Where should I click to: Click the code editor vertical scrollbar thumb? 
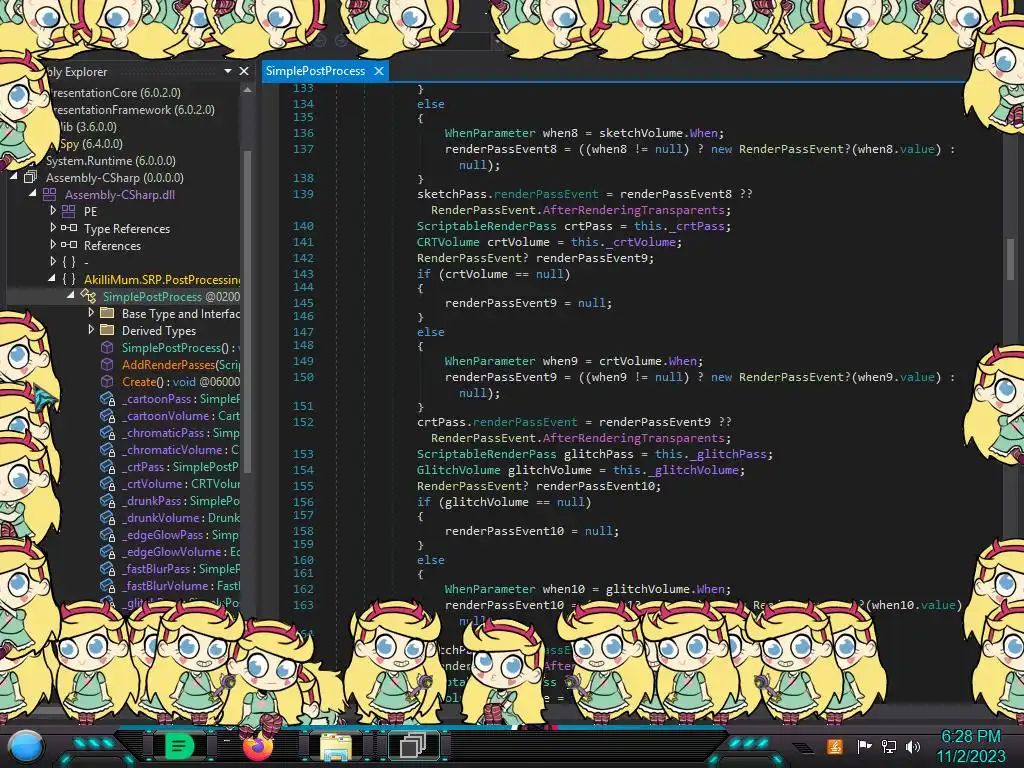tap(1010, 258)
